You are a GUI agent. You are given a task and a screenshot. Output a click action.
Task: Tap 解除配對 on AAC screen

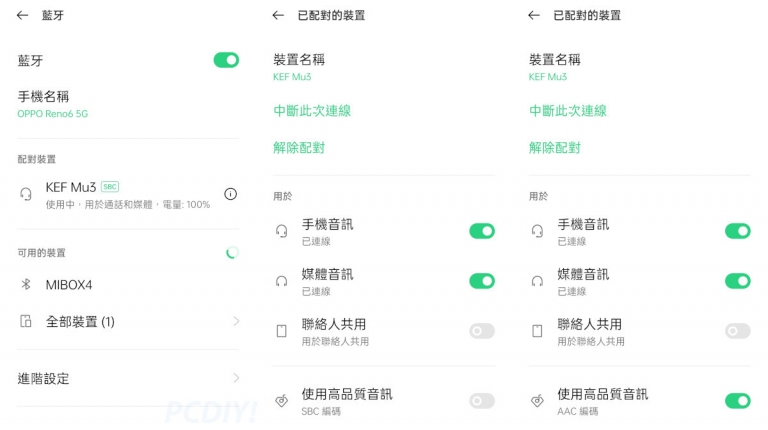tap(554, 148)
